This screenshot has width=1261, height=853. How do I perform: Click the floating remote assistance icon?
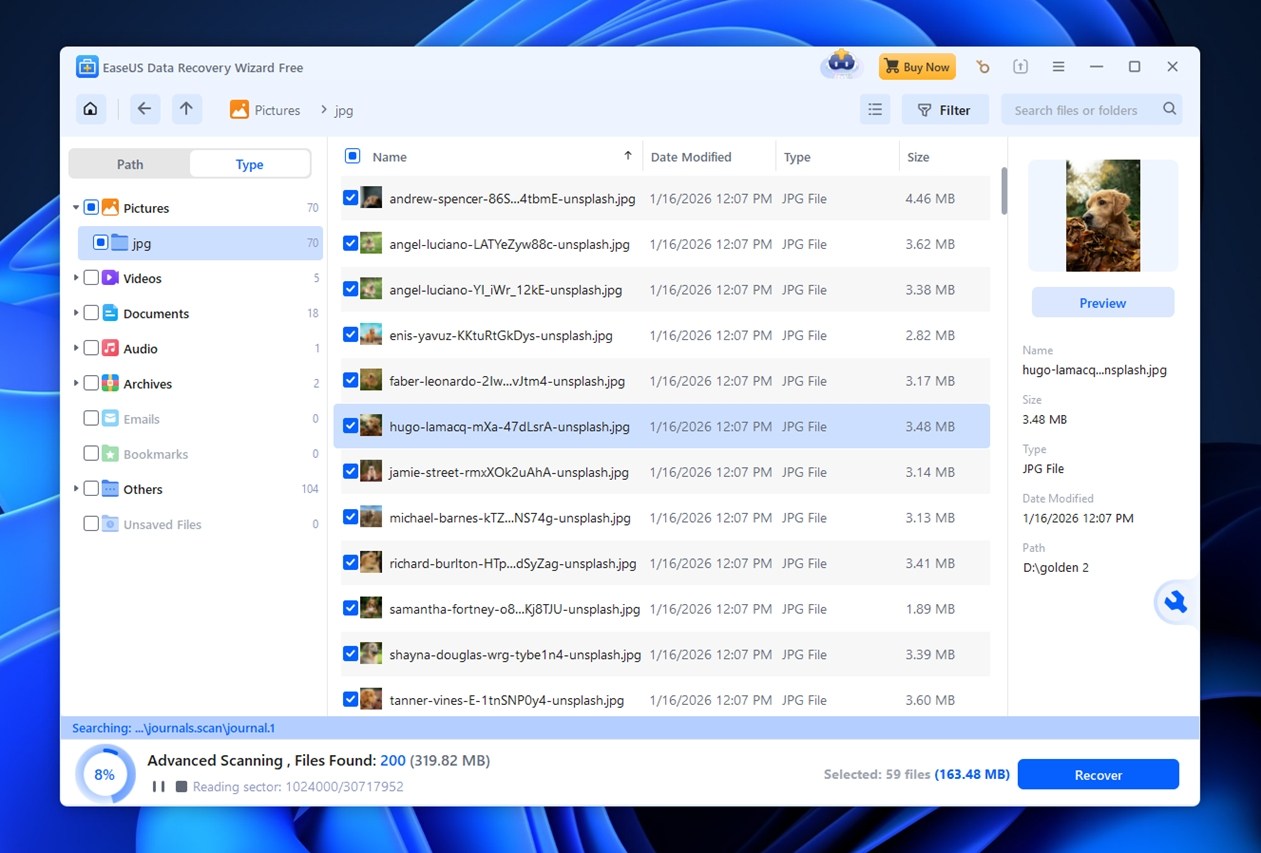(x=1175, y=602)
